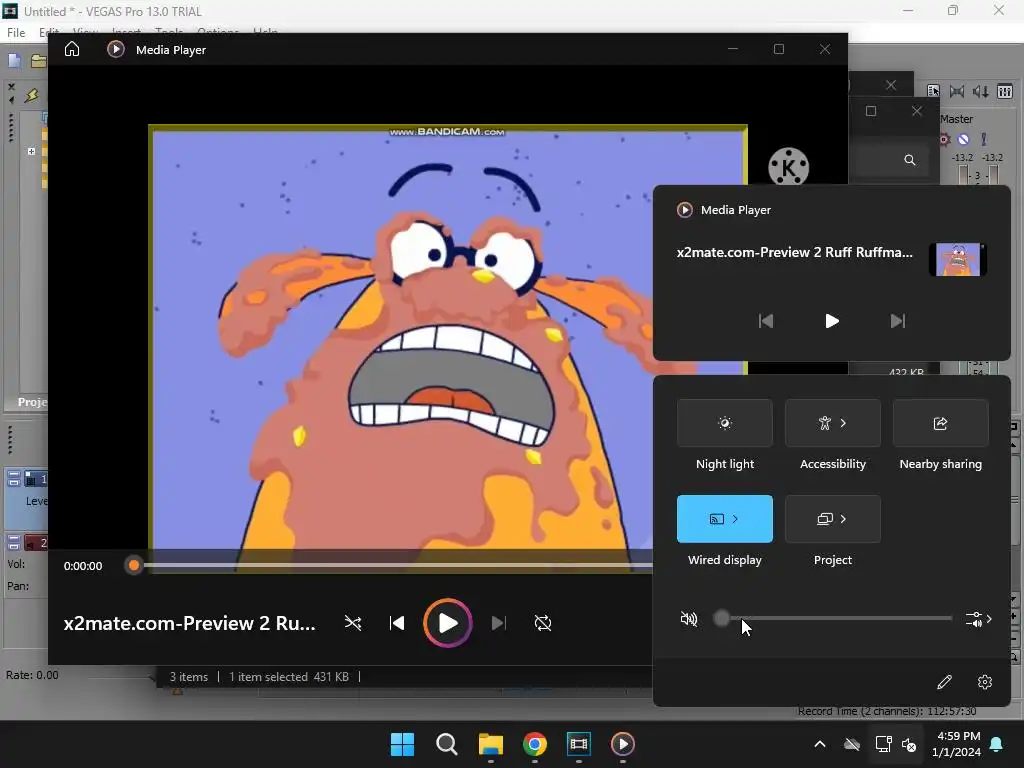The image size is (1024, 768).
Task: Click the Media Player home icon
Action: point(72,49)
